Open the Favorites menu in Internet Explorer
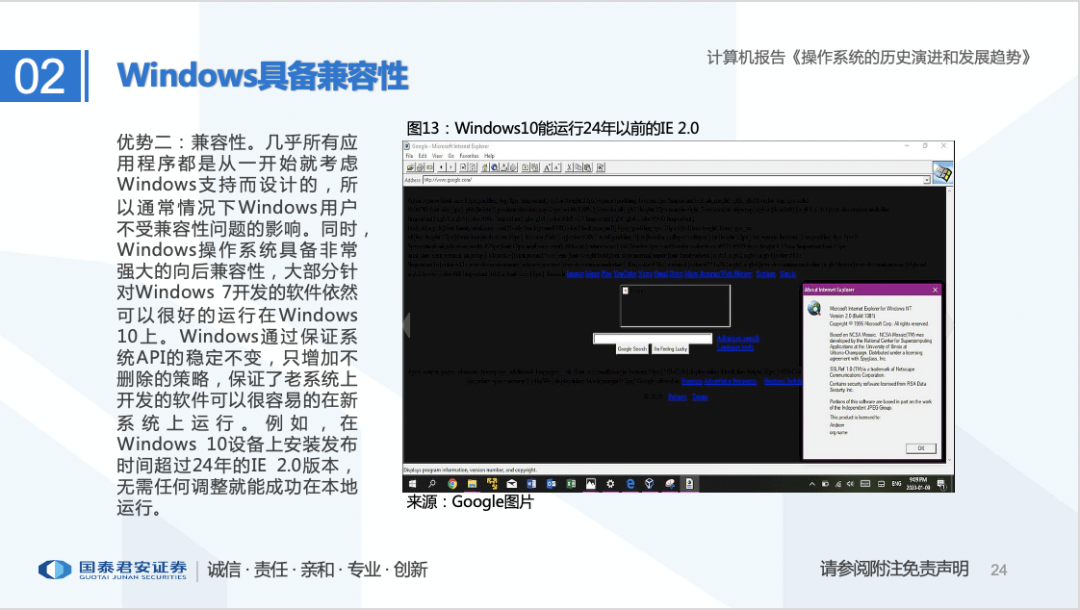The image size is (1080, 610). coord(469,156)
